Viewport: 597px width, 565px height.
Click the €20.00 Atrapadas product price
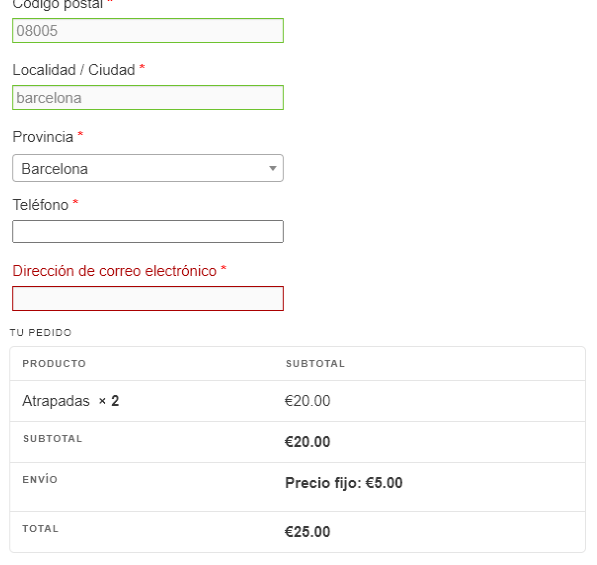click(307, 401)
